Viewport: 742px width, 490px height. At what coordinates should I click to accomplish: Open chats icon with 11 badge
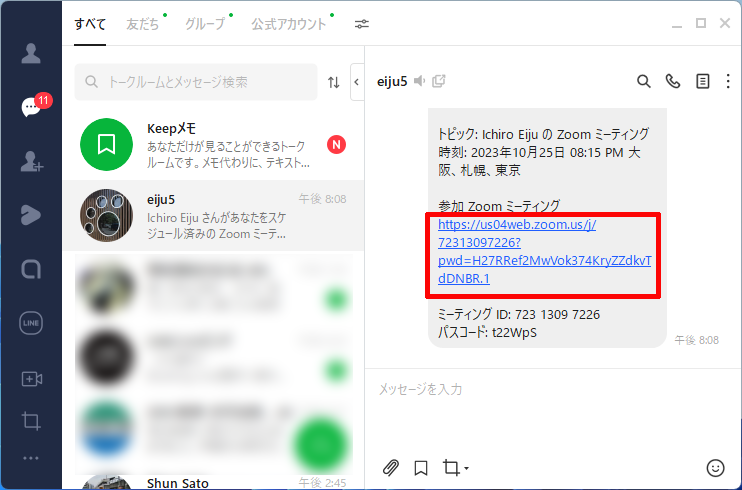[x=34, y=105]
